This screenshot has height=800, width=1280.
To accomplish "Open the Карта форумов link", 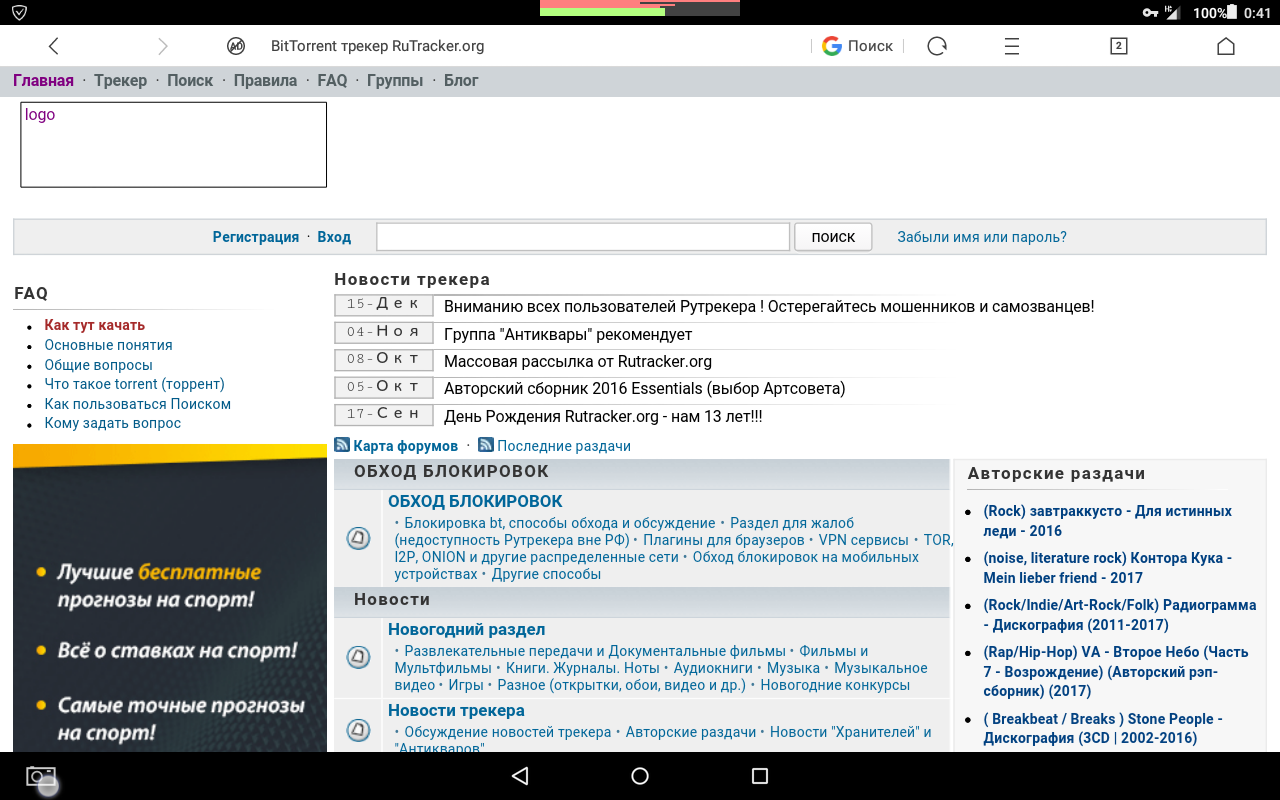I will (405, 446).
